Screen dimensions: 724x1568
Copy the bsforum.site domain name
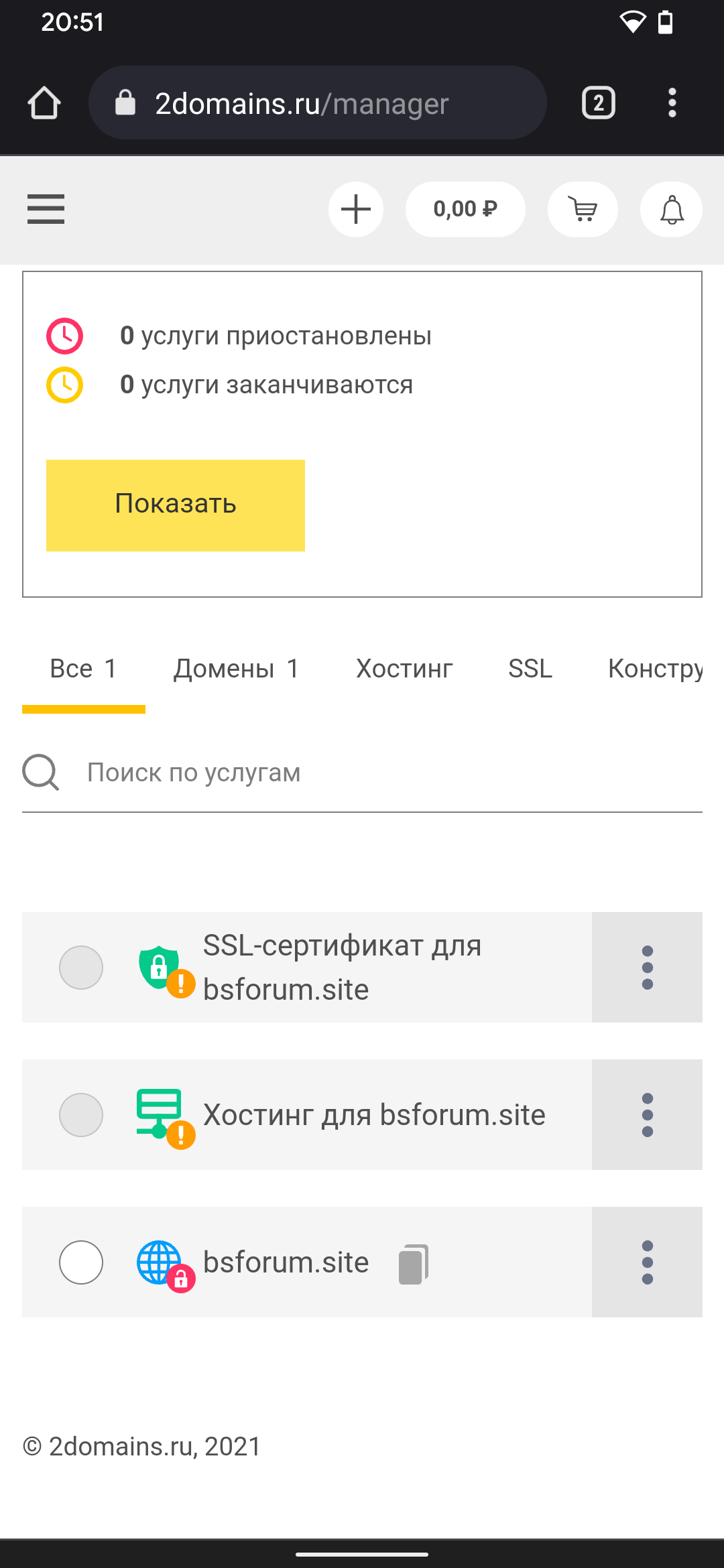click(413, 1264)
